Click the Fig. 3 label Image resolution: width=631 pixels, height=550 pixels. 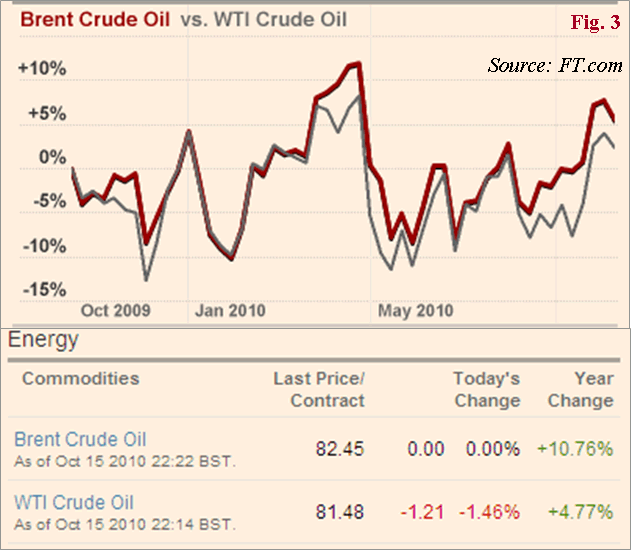pos(593,21)
